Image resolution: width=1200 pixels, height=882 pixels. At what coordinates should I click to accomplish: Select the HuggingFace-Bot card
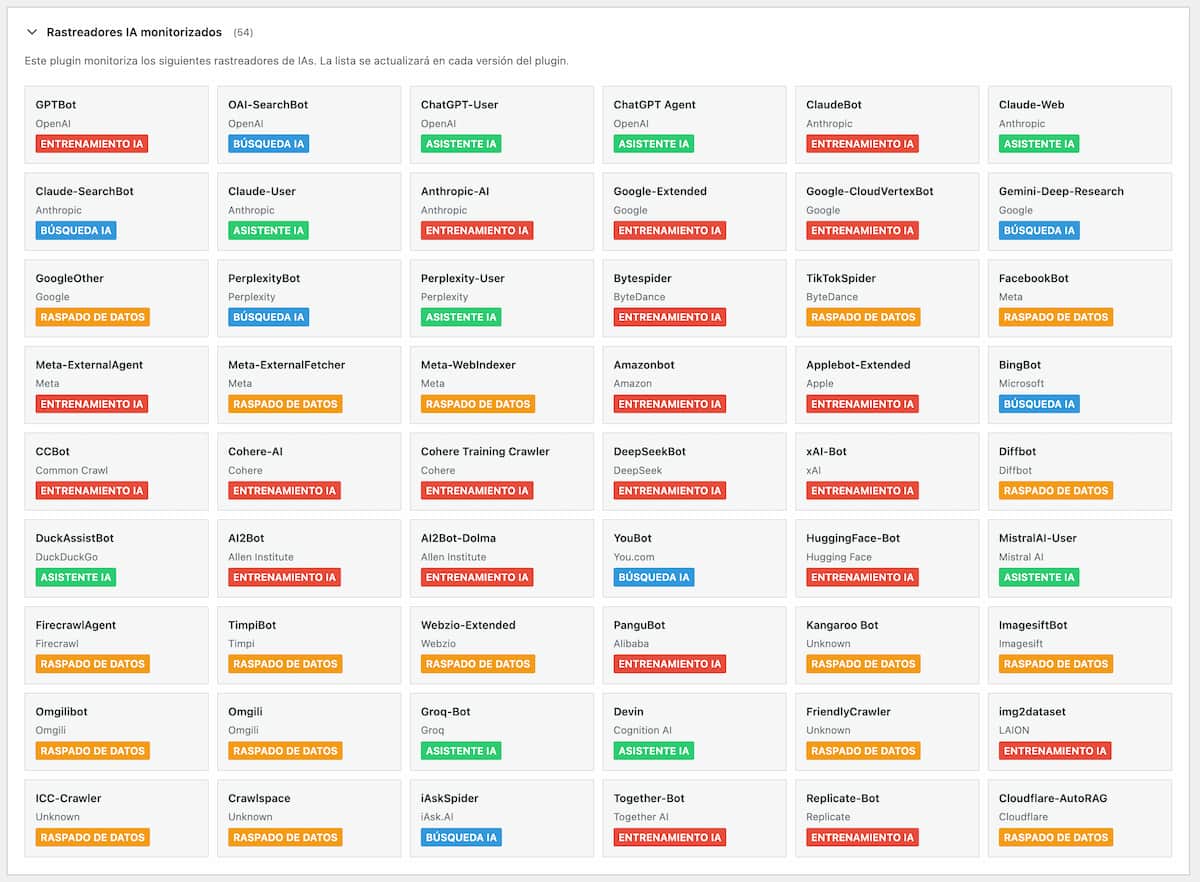886,558
